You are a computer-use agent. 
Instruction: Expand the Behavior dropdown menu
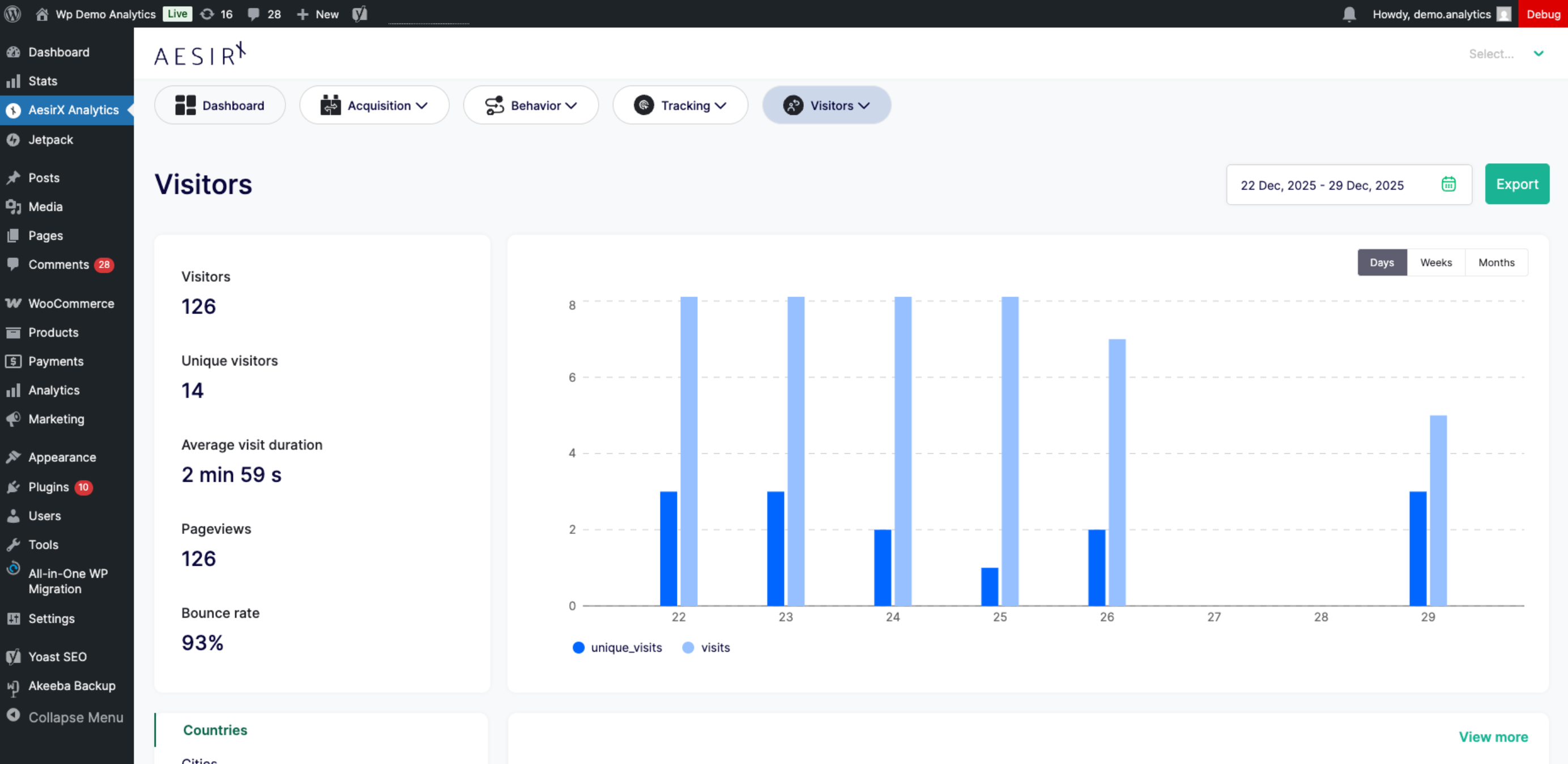click(531, 105)
